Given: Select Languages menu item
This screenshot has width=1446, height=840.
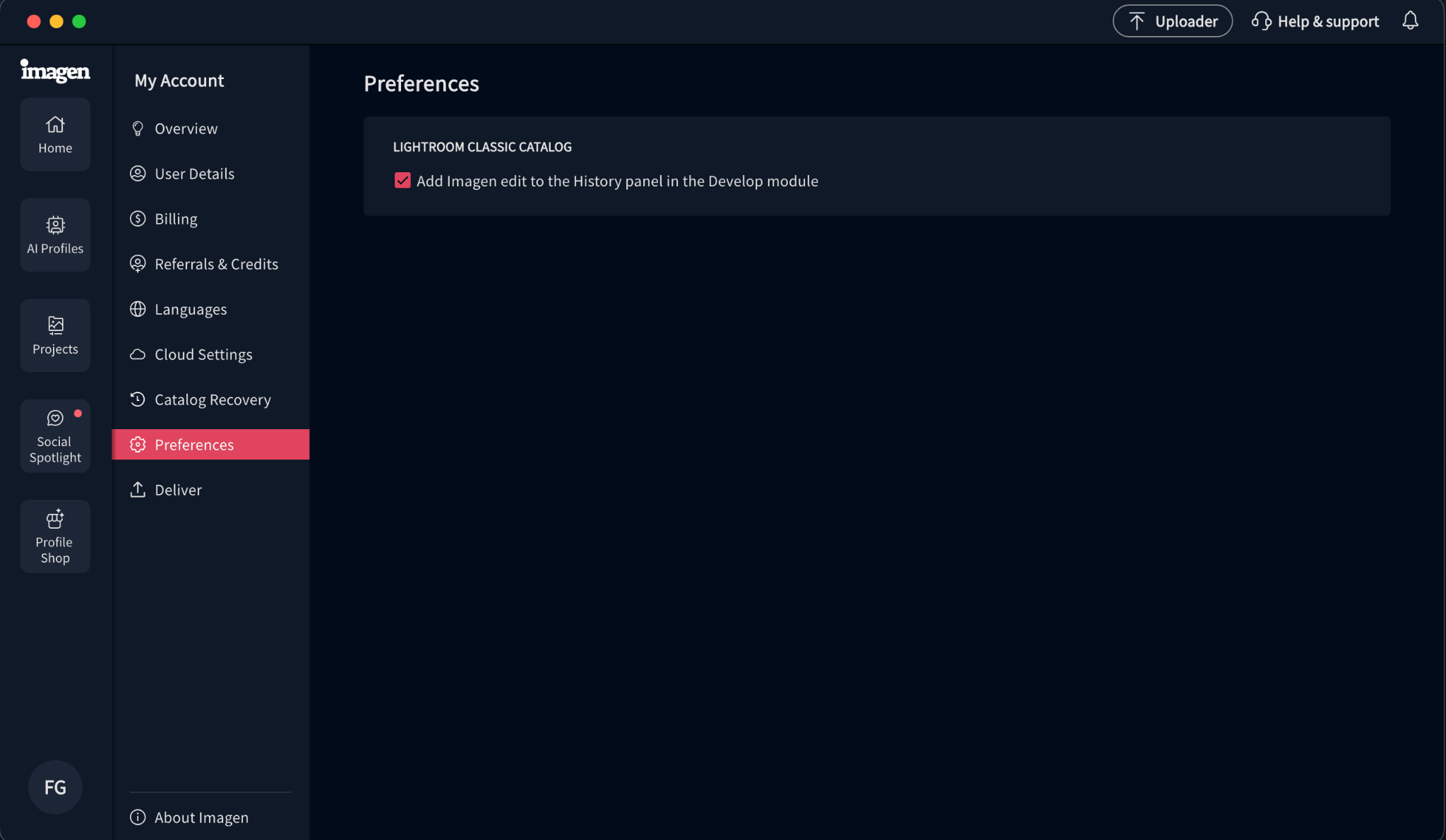Looking at the screenshot, I should point(210,309).
